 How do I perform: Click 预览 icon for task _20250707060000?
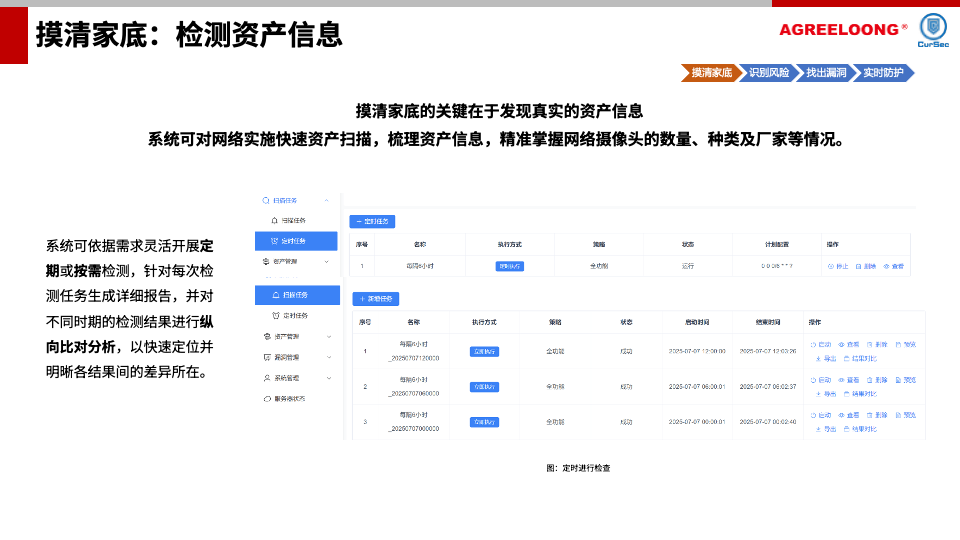(898, 380)
